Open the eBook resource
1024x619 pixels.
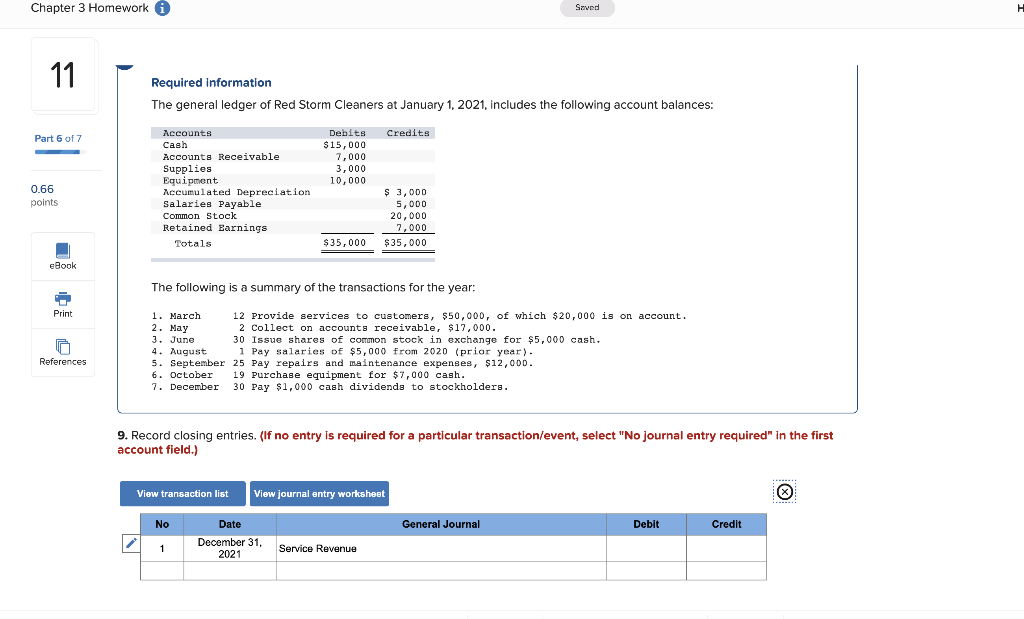click(x=62, y=256)
